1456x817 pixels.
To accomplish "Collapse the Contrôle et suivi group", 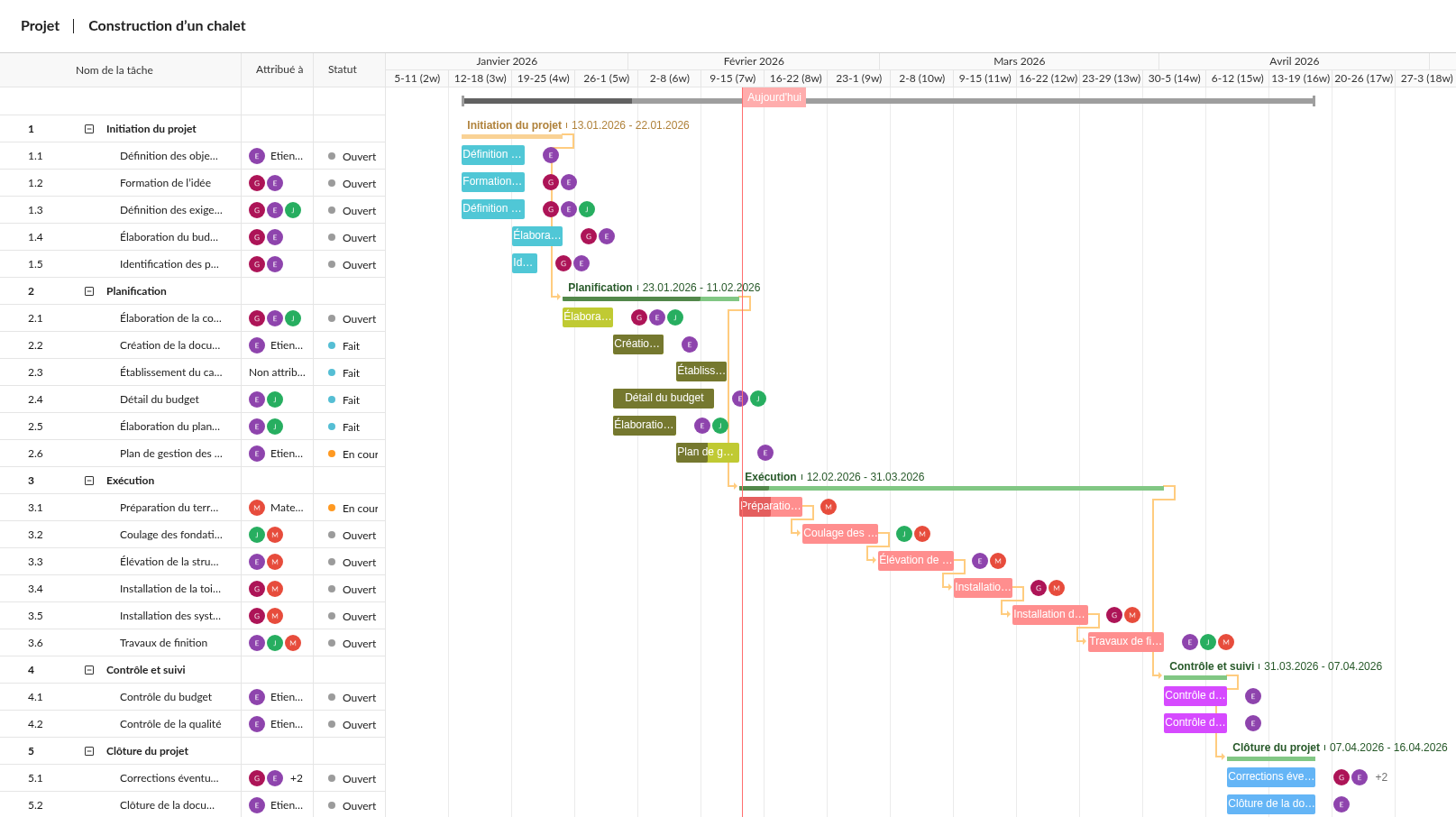I will (89, 670).
